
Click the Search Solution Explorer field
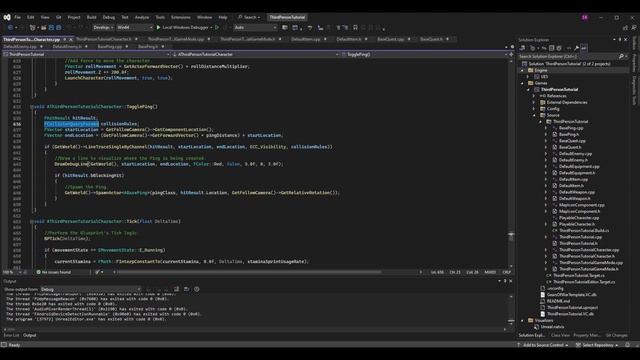tap(568, 56)
